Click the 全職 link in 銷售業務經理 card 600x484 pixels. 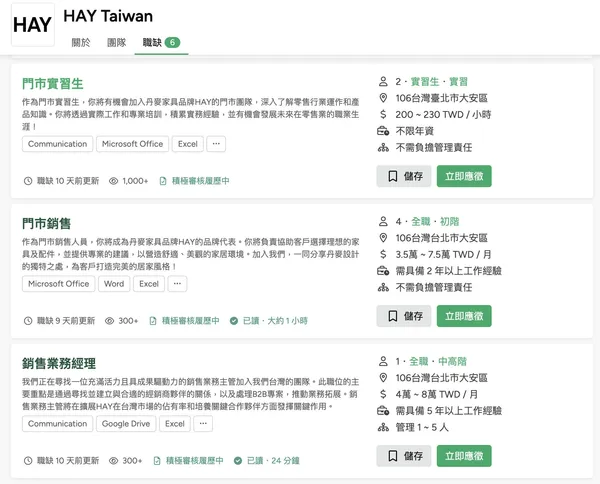coord(419,362)
